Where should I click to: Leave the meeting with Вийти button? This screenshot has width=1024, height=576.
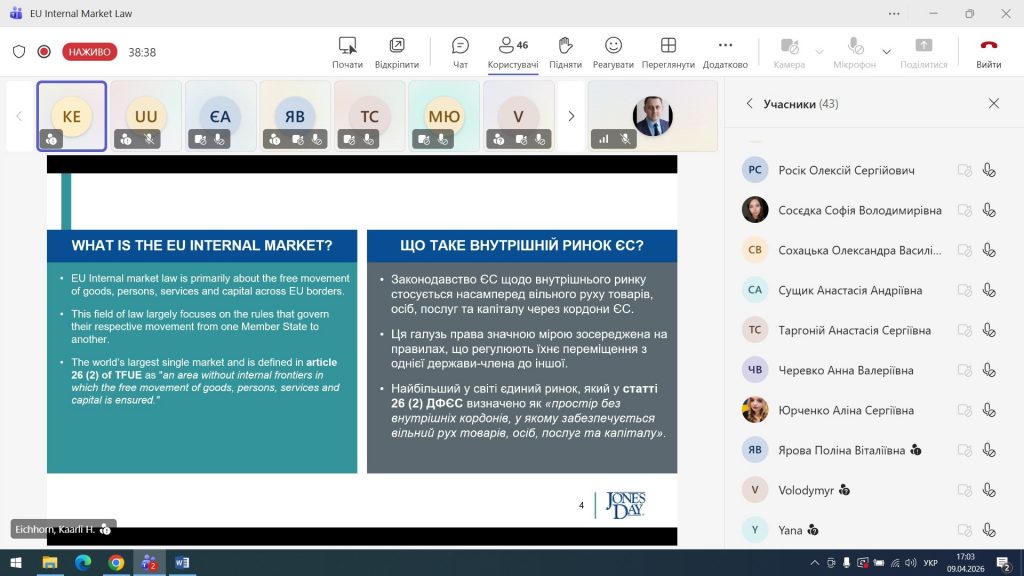(x=988, y=52)
